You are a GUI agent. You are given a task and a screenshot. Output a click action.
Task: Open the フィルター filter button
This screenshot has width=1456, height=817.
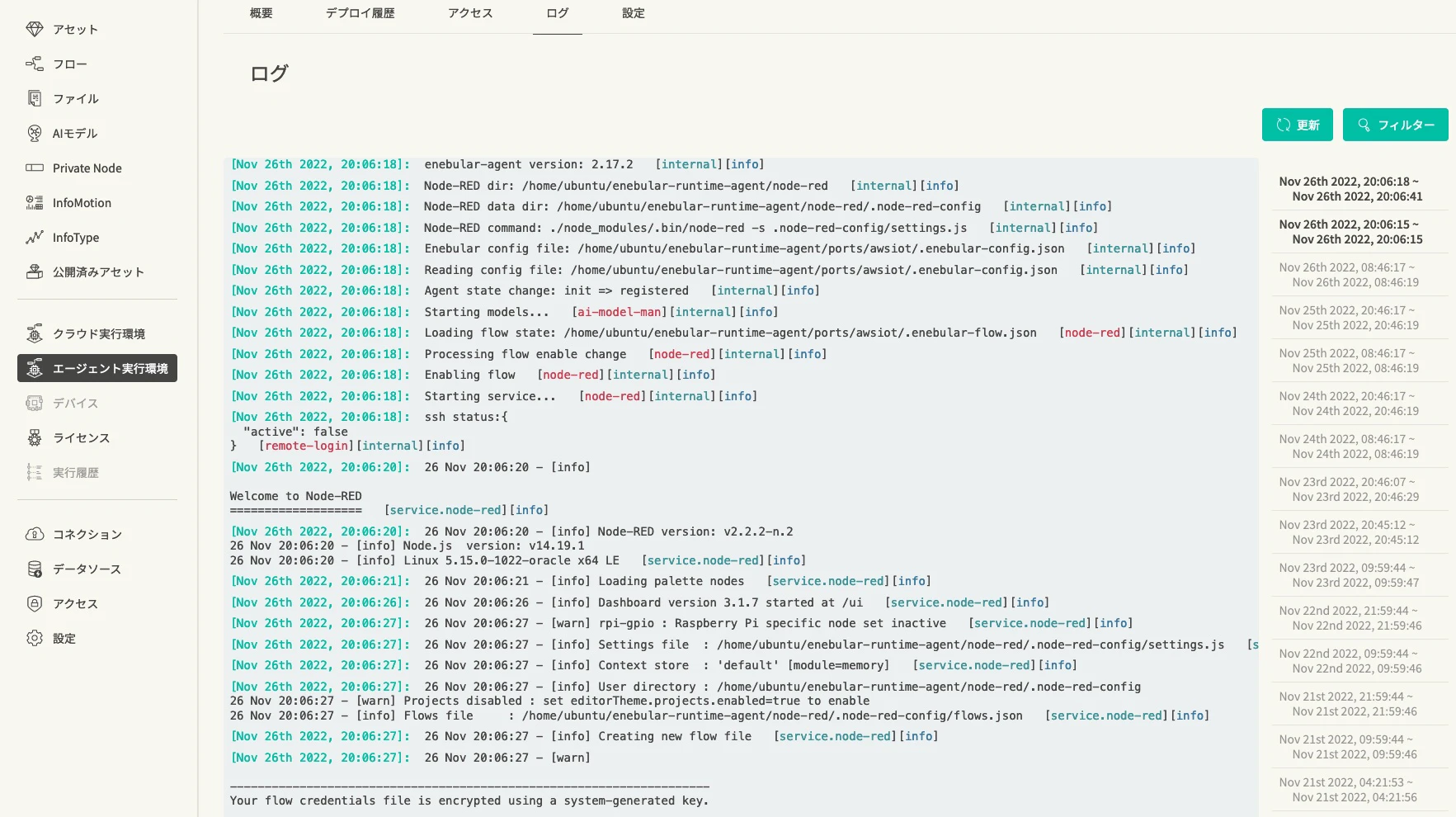click(1396, 125)
